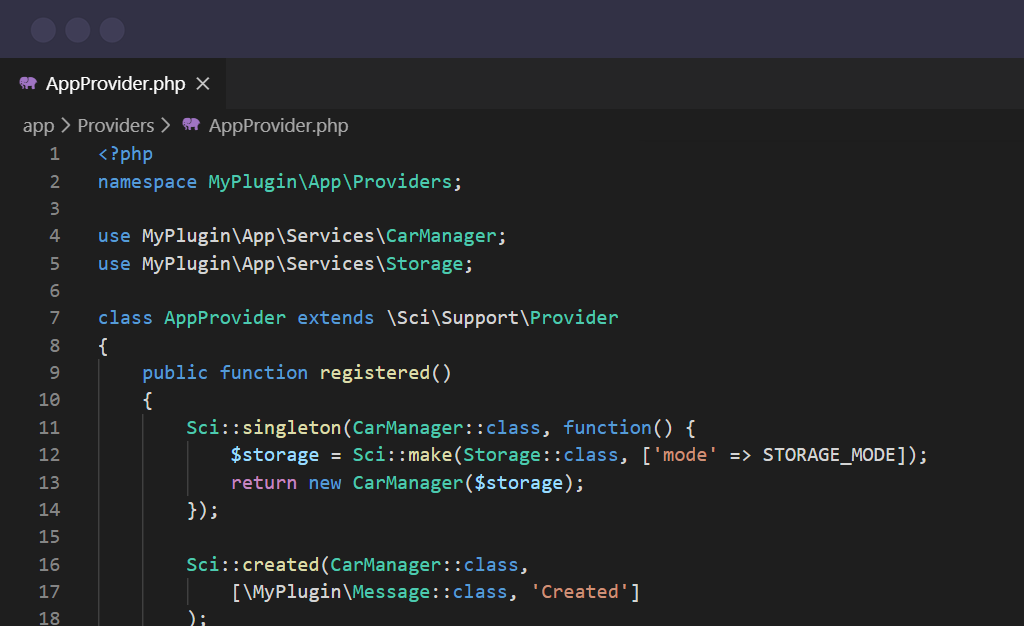Click the 'new' keyword on line 13
Image resolution: width=1024 pixels, height=626 pixels.
coord(325,483)
